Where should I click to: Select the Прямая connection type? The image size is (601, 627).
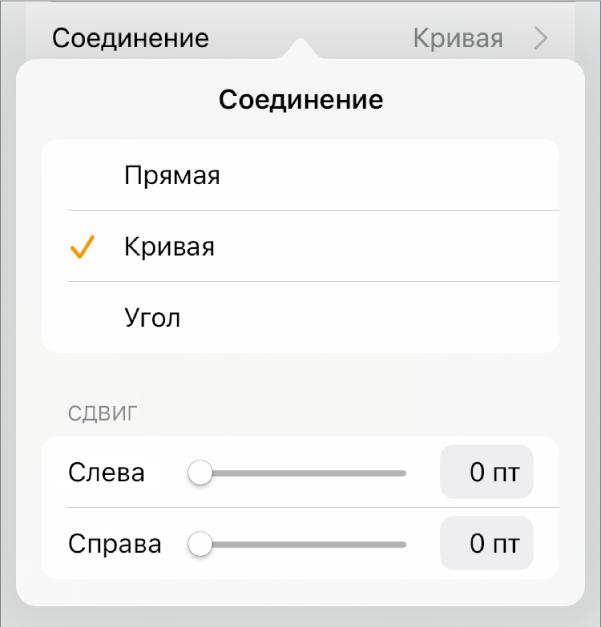coord(172,176)
